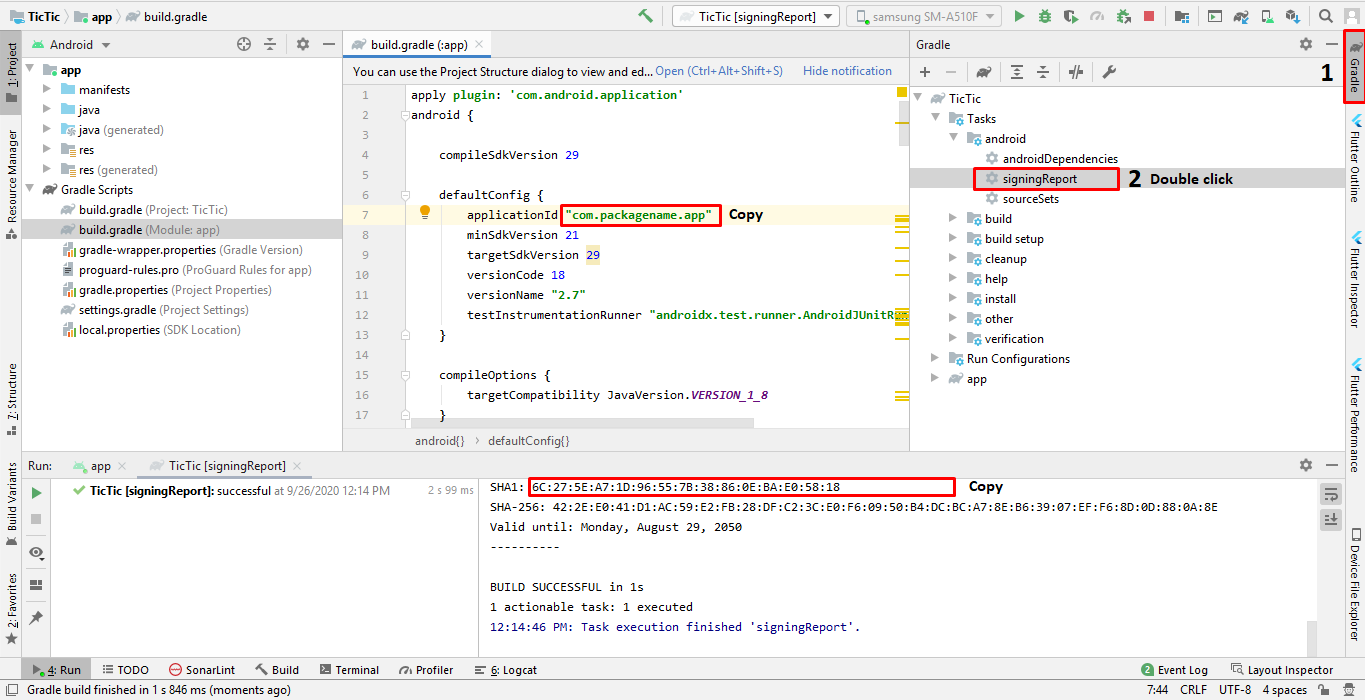1365x700 pixels.
Task: Click Open (Ctrl+Alt+Shift+S) Project Structure link
Action: coord(718,71)
